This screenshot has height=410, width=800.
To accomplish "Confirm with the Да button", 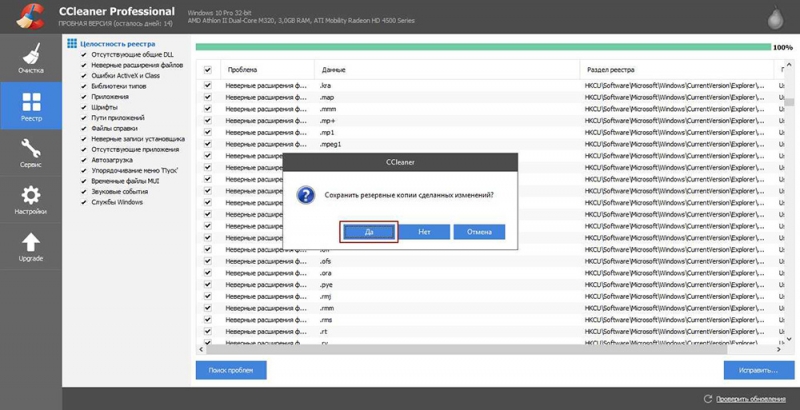I will tap(369, 232).
